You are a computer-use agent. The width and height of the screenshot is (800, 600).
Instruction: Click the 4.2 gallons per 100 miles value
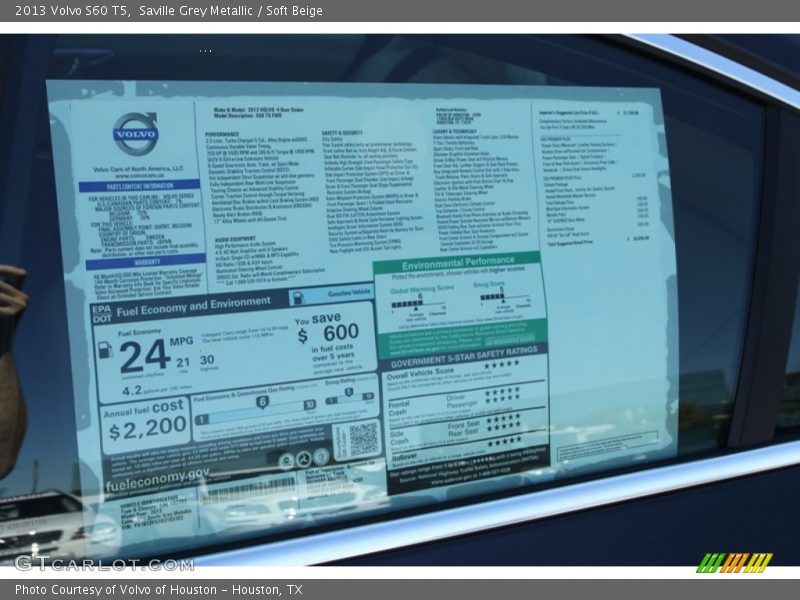[x=132, y=391]
